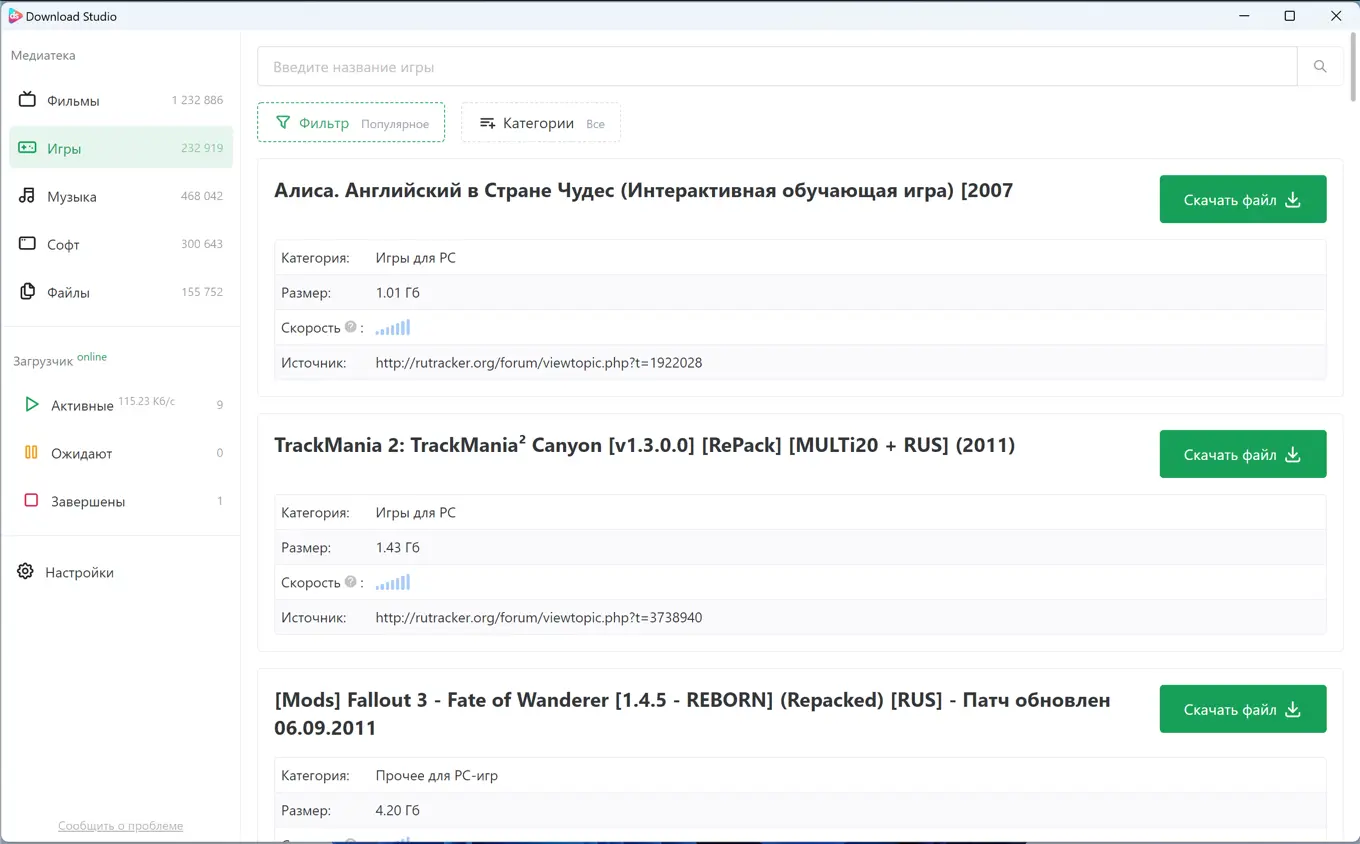The image size is (1360, 844).
Task: Click the list-plus icon in Категории button
Action: point(487,123)
